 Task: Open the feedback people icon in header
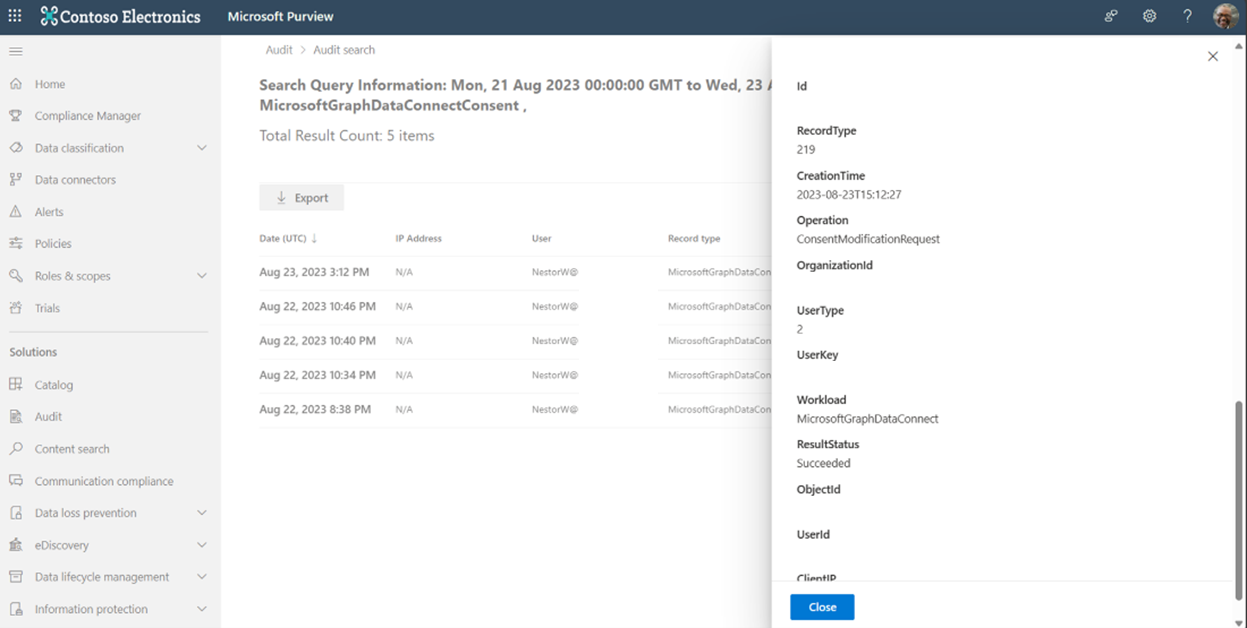click(x=1111, y=16)
